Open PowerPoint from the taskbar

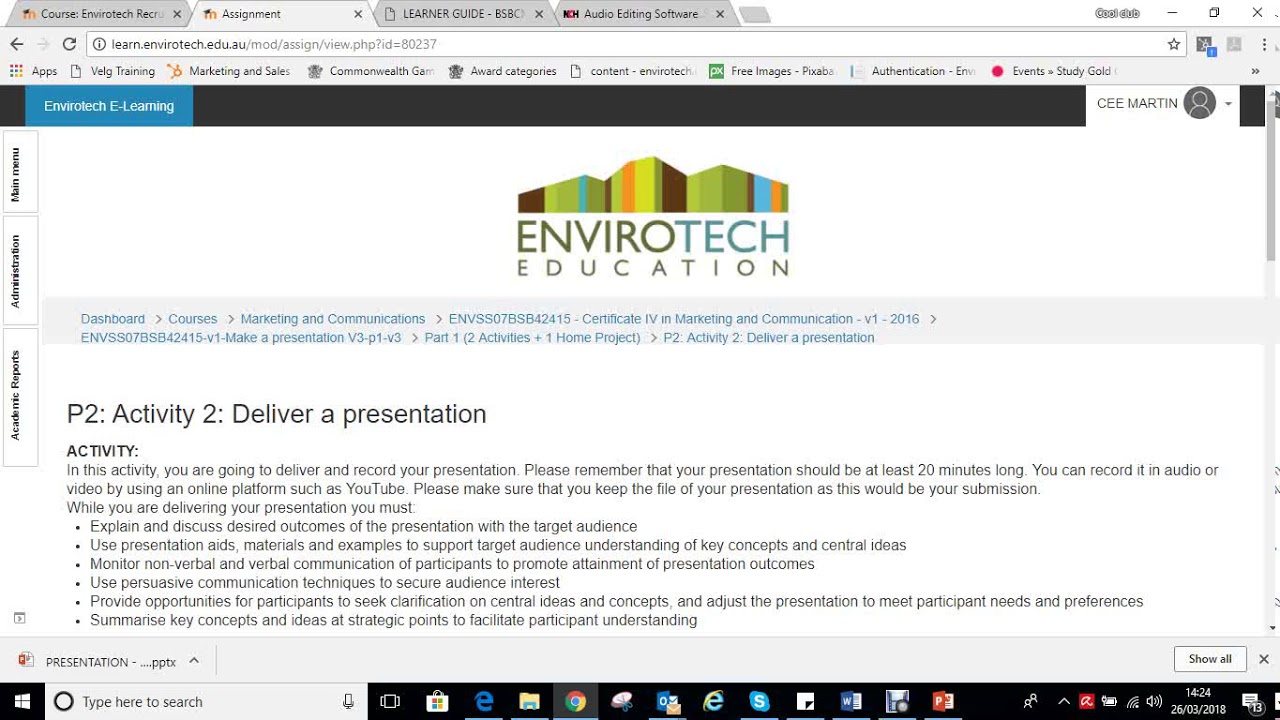pyautogui.click(x=943, y=701)
